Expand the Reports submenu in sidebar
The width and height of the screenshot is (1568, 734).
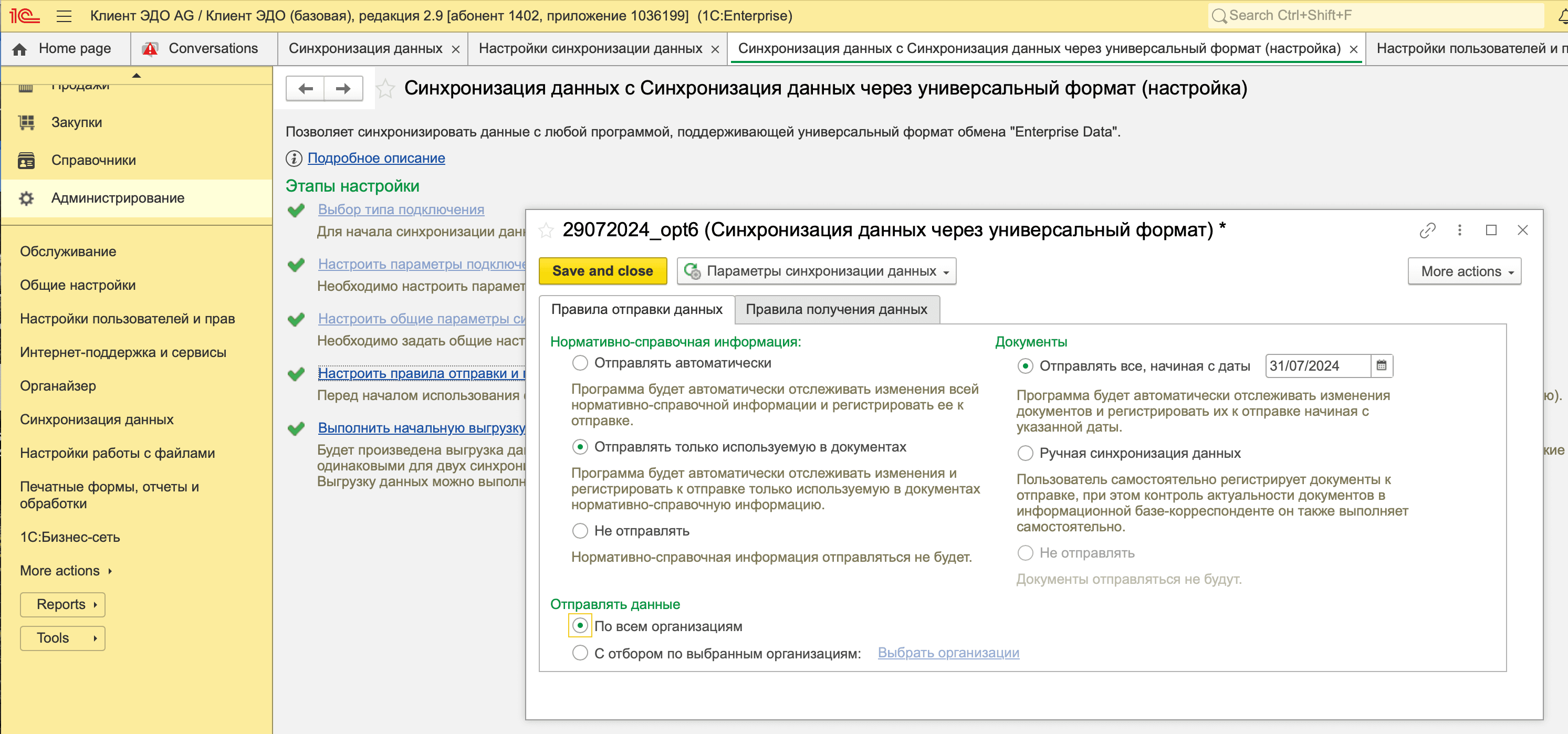[62, 604]
